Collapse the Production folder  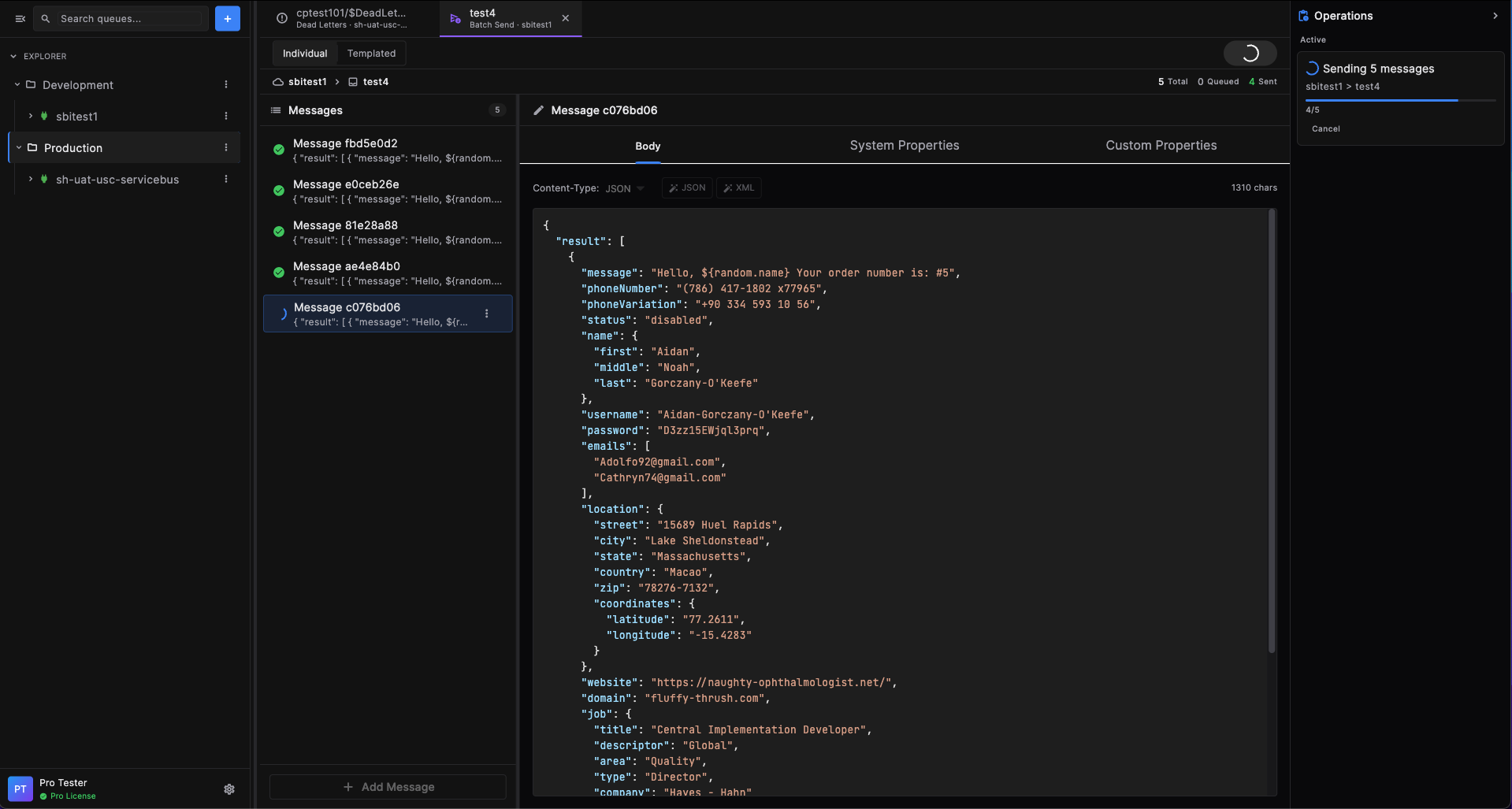click(x=19, y=147)
